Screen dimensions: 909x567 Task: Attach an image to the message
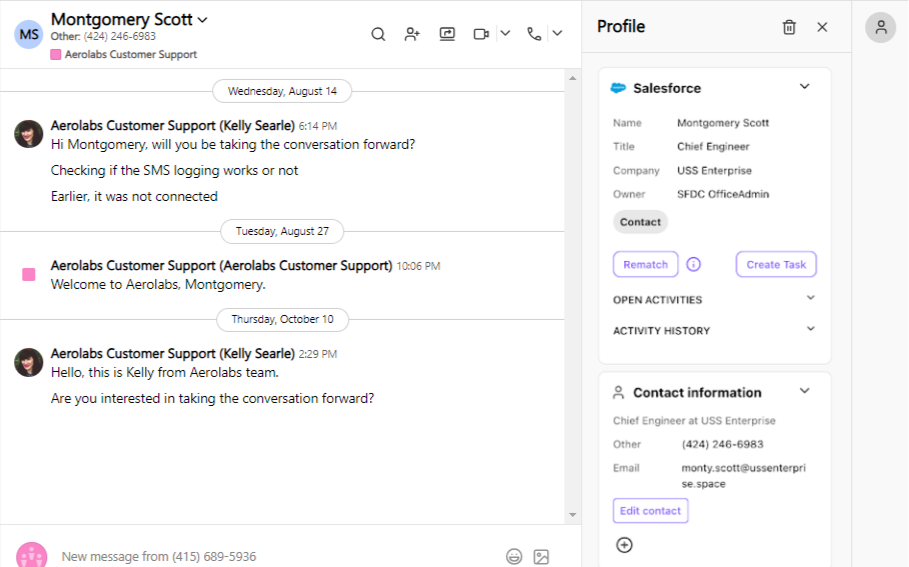541,557
